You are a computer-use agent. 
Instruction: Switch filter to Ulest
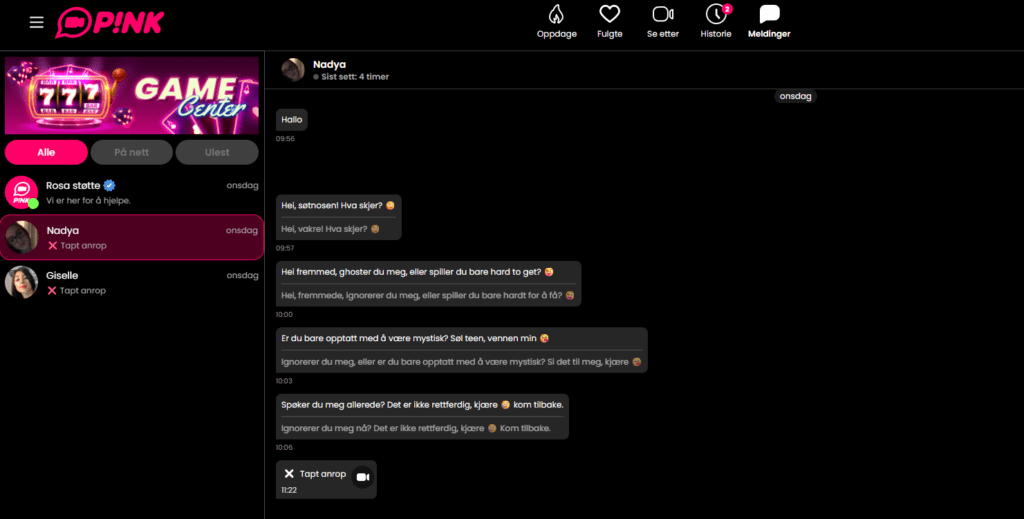click(x=217, y=152)
